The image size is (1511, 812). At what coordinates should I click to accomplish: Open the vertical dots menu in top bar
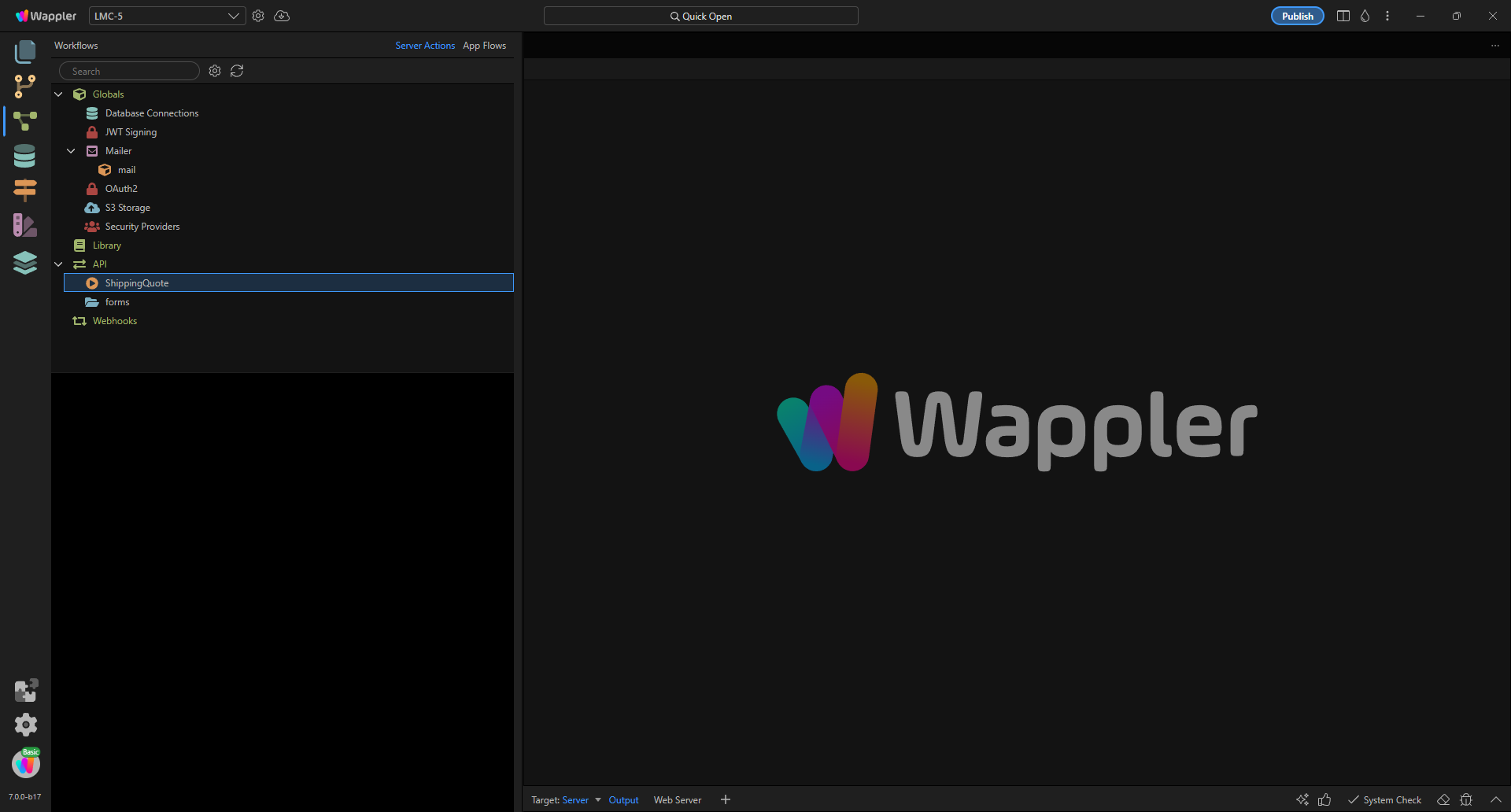point(1387,16)
